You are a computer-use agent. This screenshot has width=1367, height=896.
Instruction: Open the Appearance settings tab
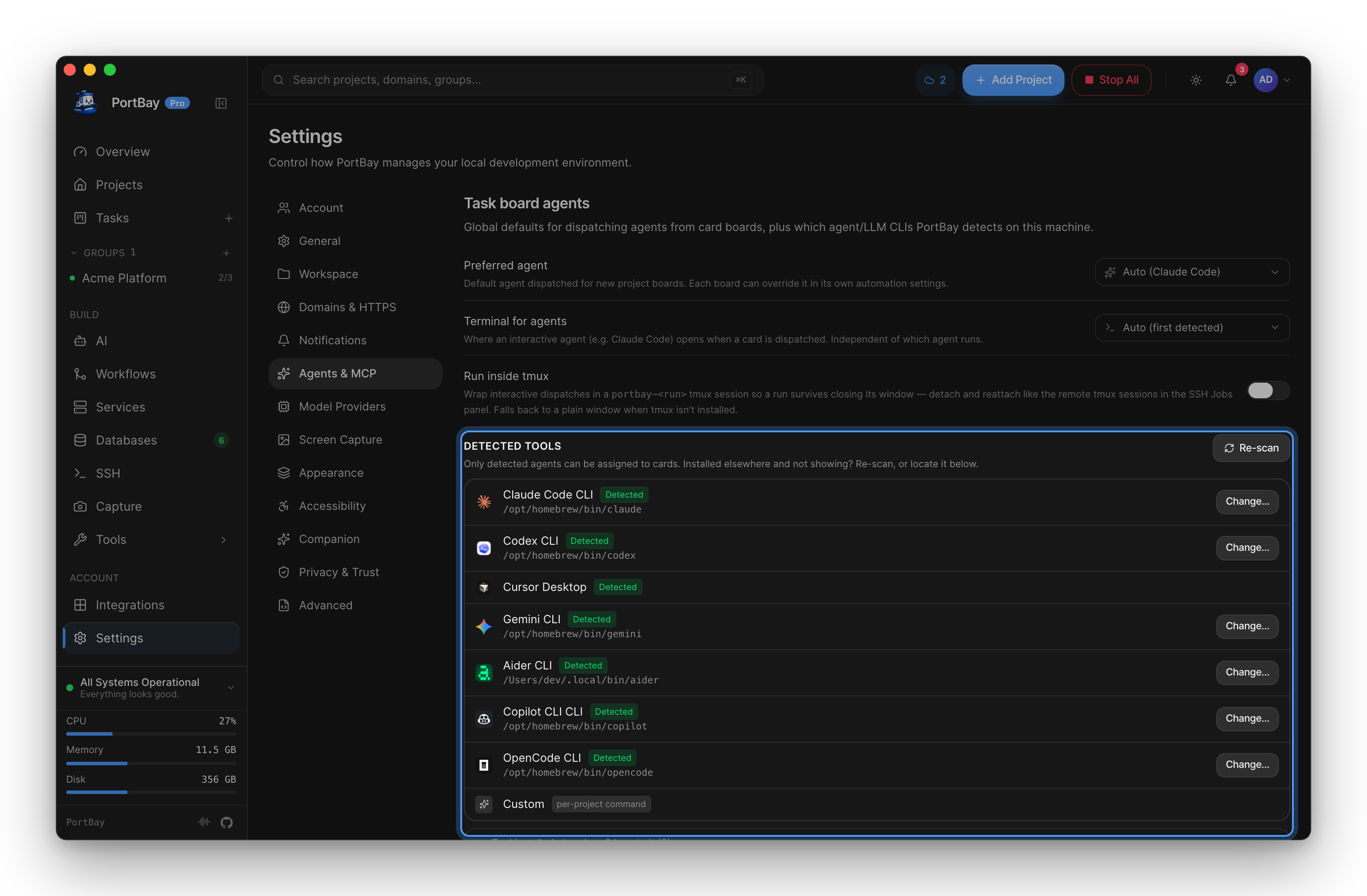(x=355, y=473)
